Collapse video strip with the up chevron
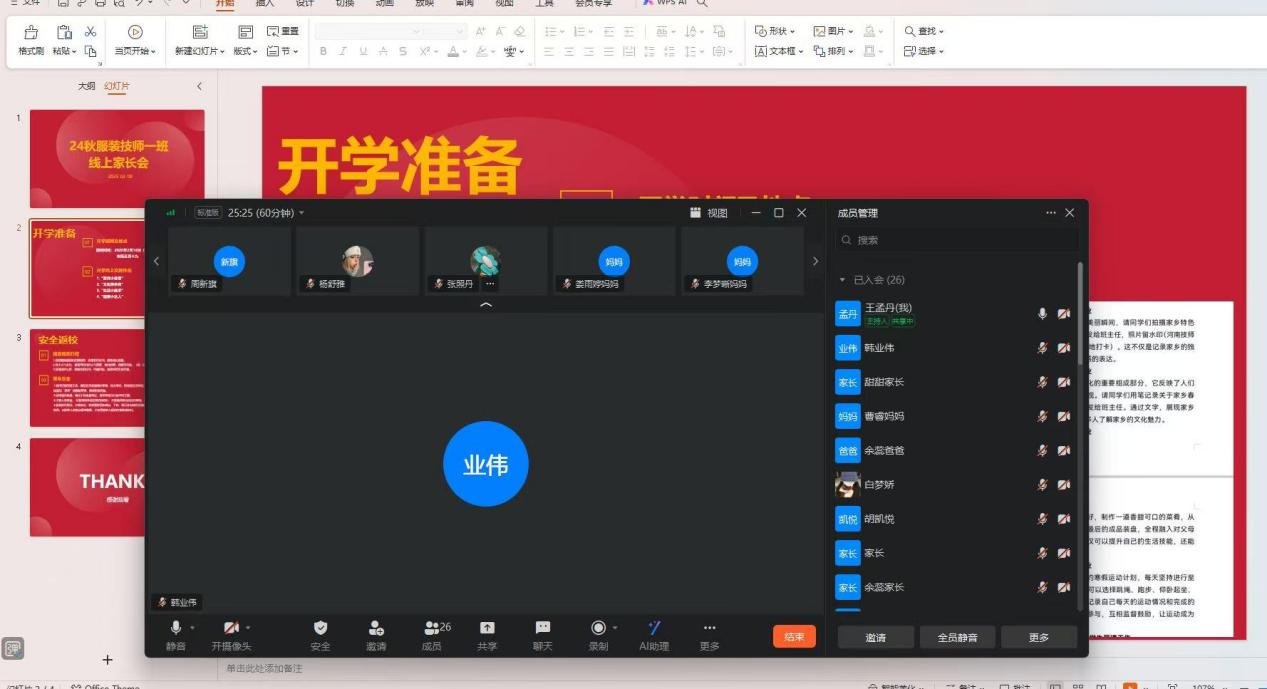Image resolution: width=1267 pixels, height=689 pixels. pyautogui.click(x=486, y=304)
